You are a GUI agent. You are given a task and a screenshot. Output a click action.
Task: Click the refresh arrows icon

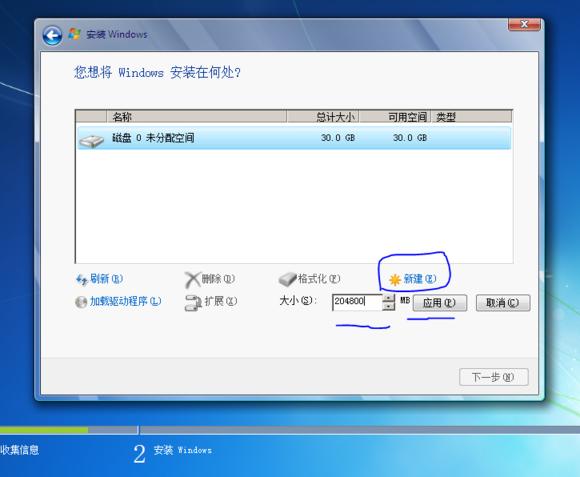point(81,280)
